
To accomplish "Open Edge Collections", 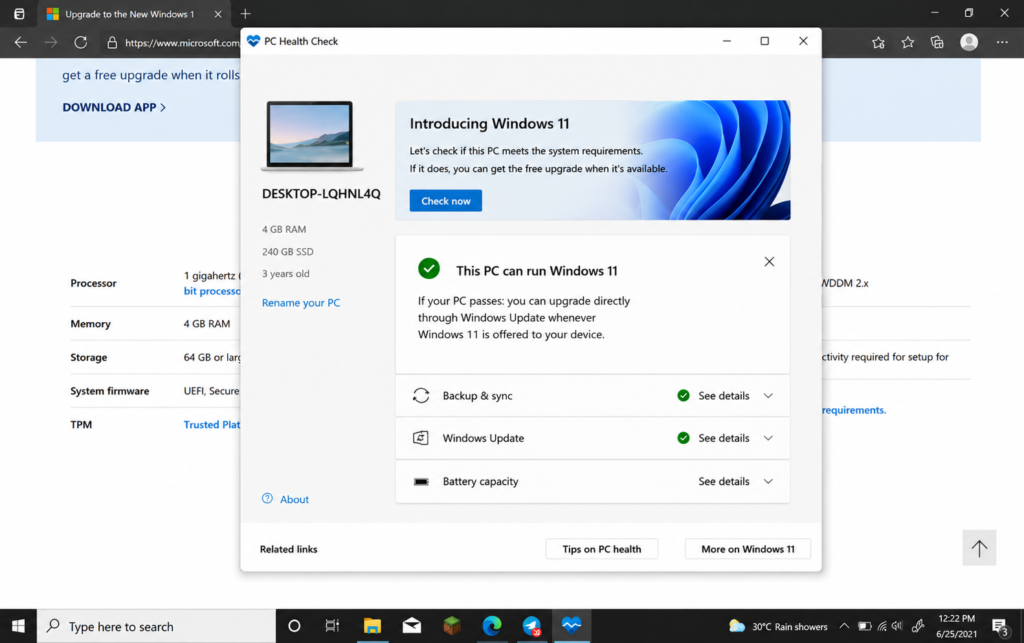I will [937, 42].
